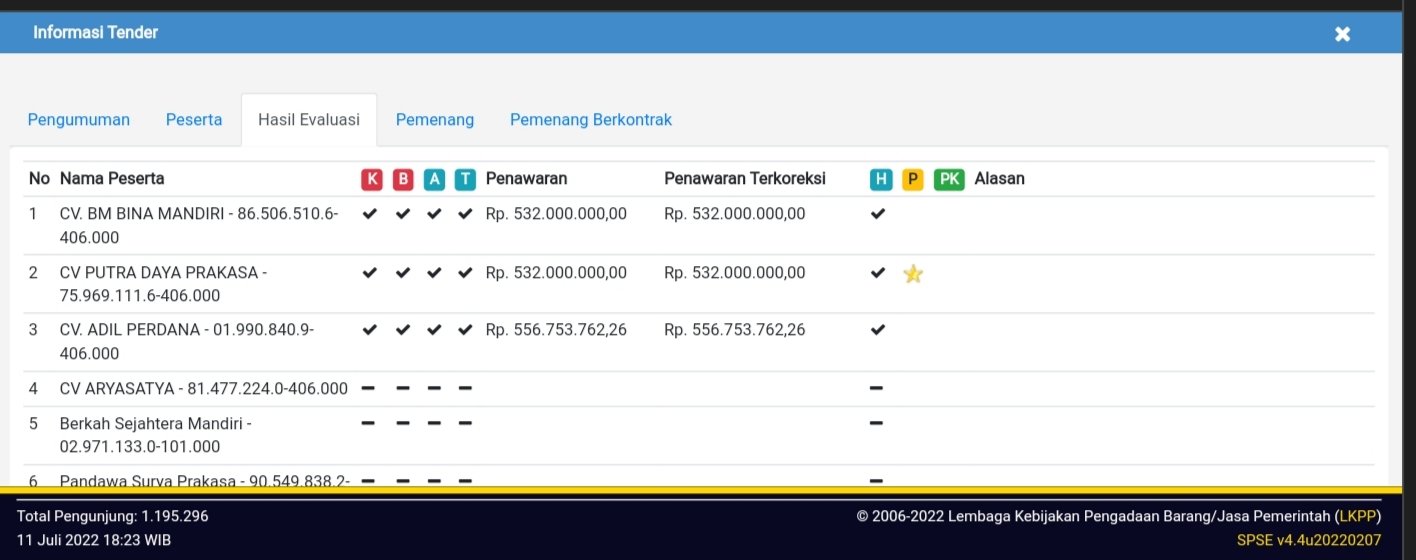Click the red B column badge
Screen dimensions: 1416x560
(x=403, y=179)
